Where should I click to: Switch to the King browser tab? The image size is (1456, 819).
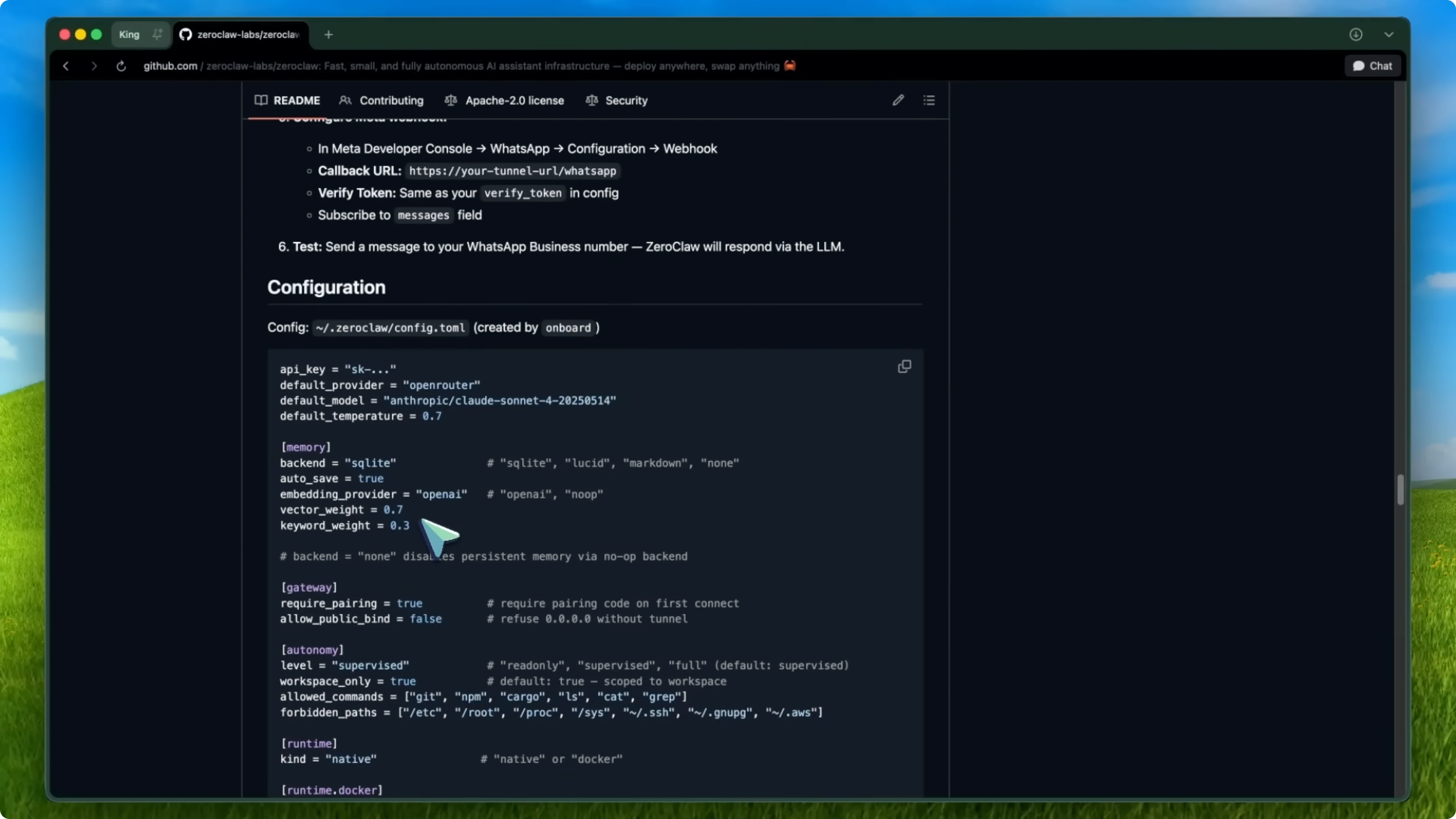[x=129, y=34]
